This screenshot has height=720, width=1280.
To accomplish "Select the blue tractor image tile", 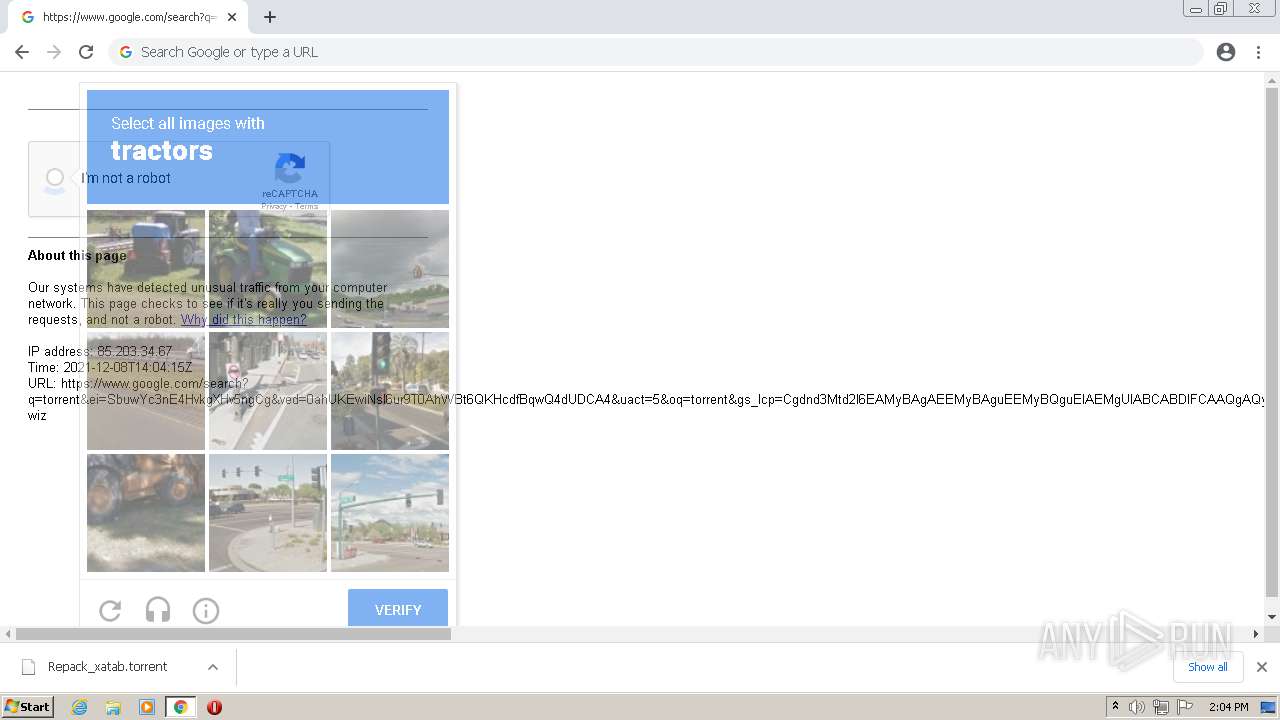I will [x=146, y=269].
